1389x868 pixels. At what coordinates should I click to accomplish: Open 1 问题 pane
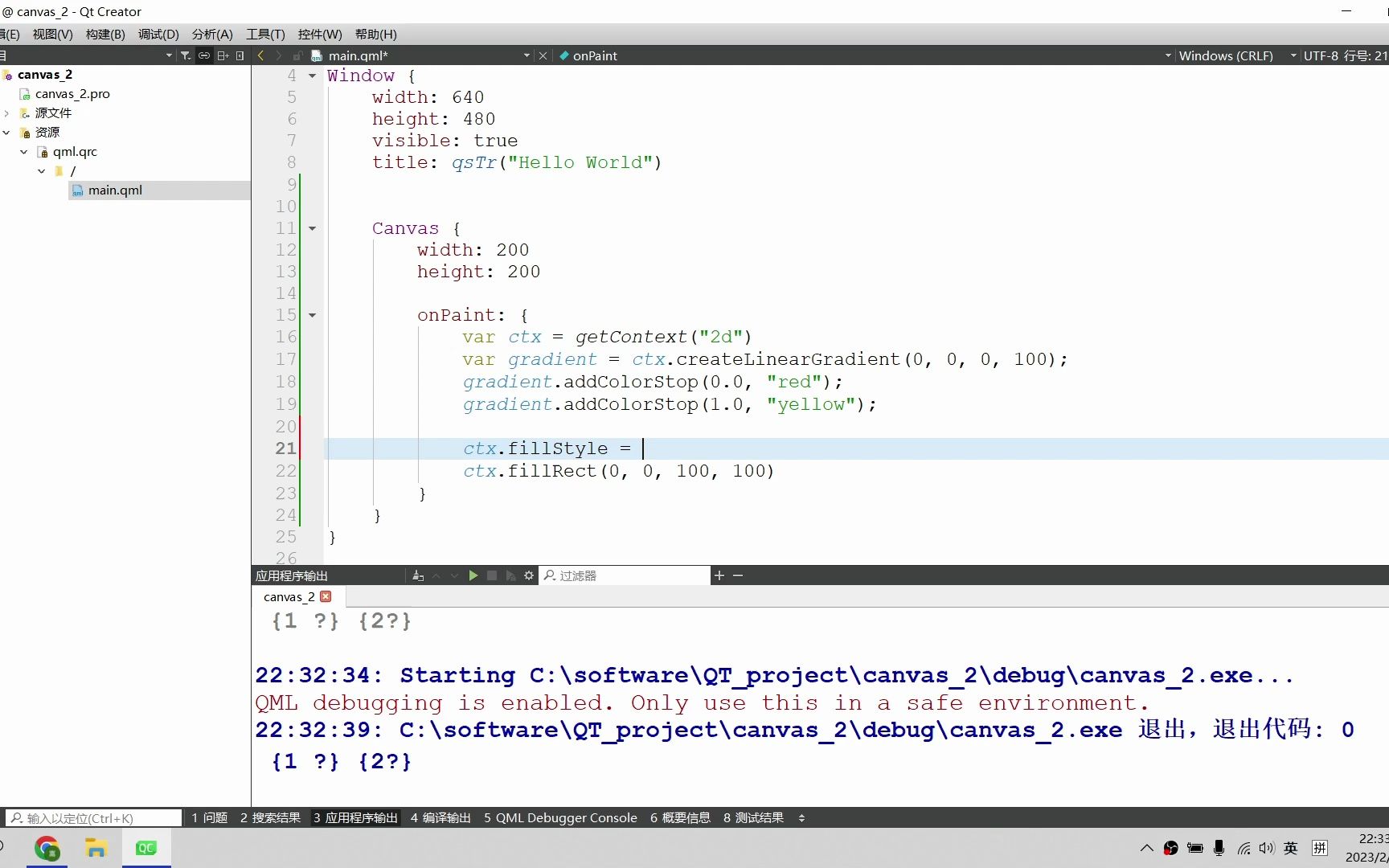(209, 818)
